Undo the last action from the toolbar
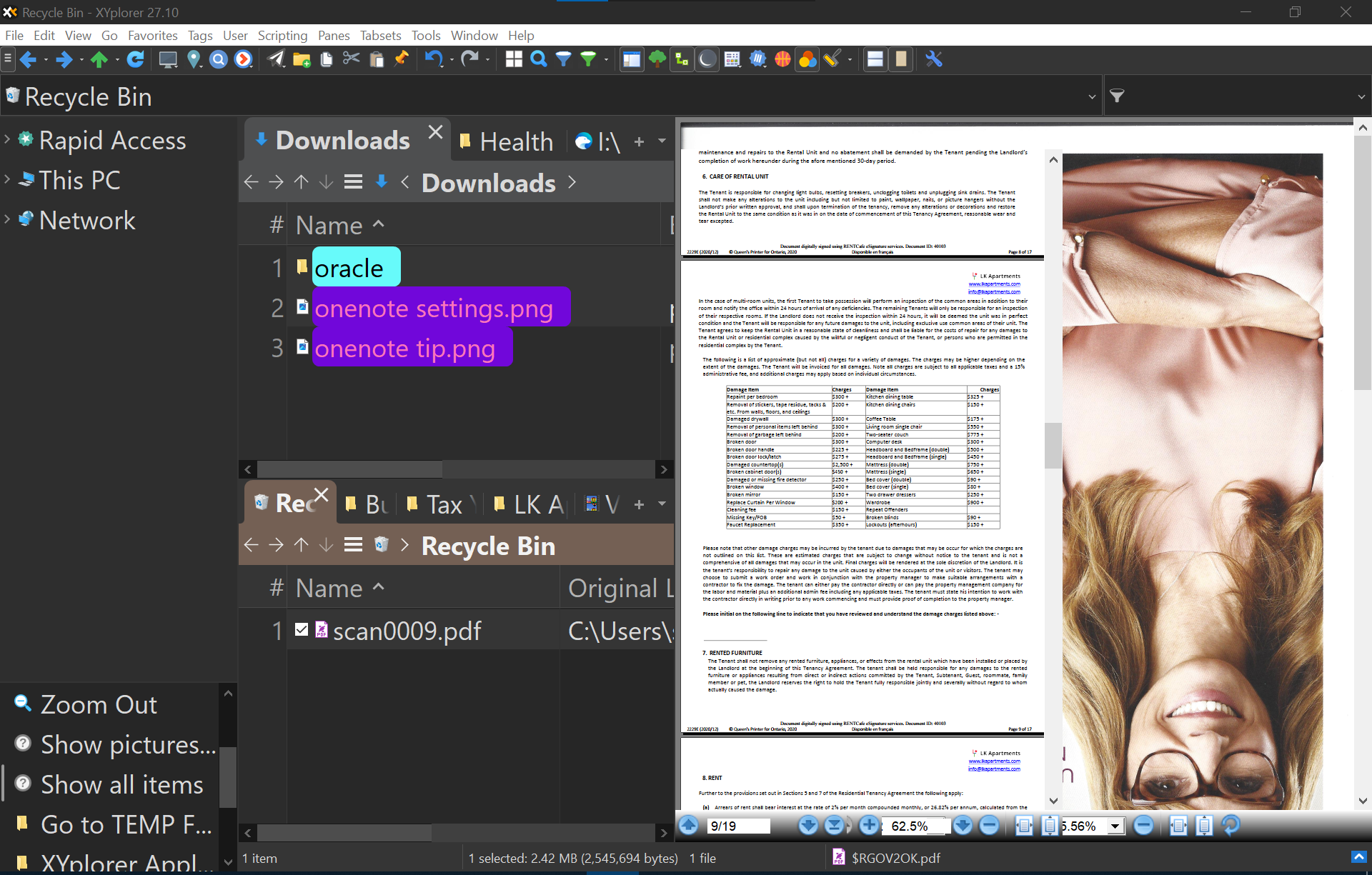This screenshot has height=875, width=1372. click(434, 59)
